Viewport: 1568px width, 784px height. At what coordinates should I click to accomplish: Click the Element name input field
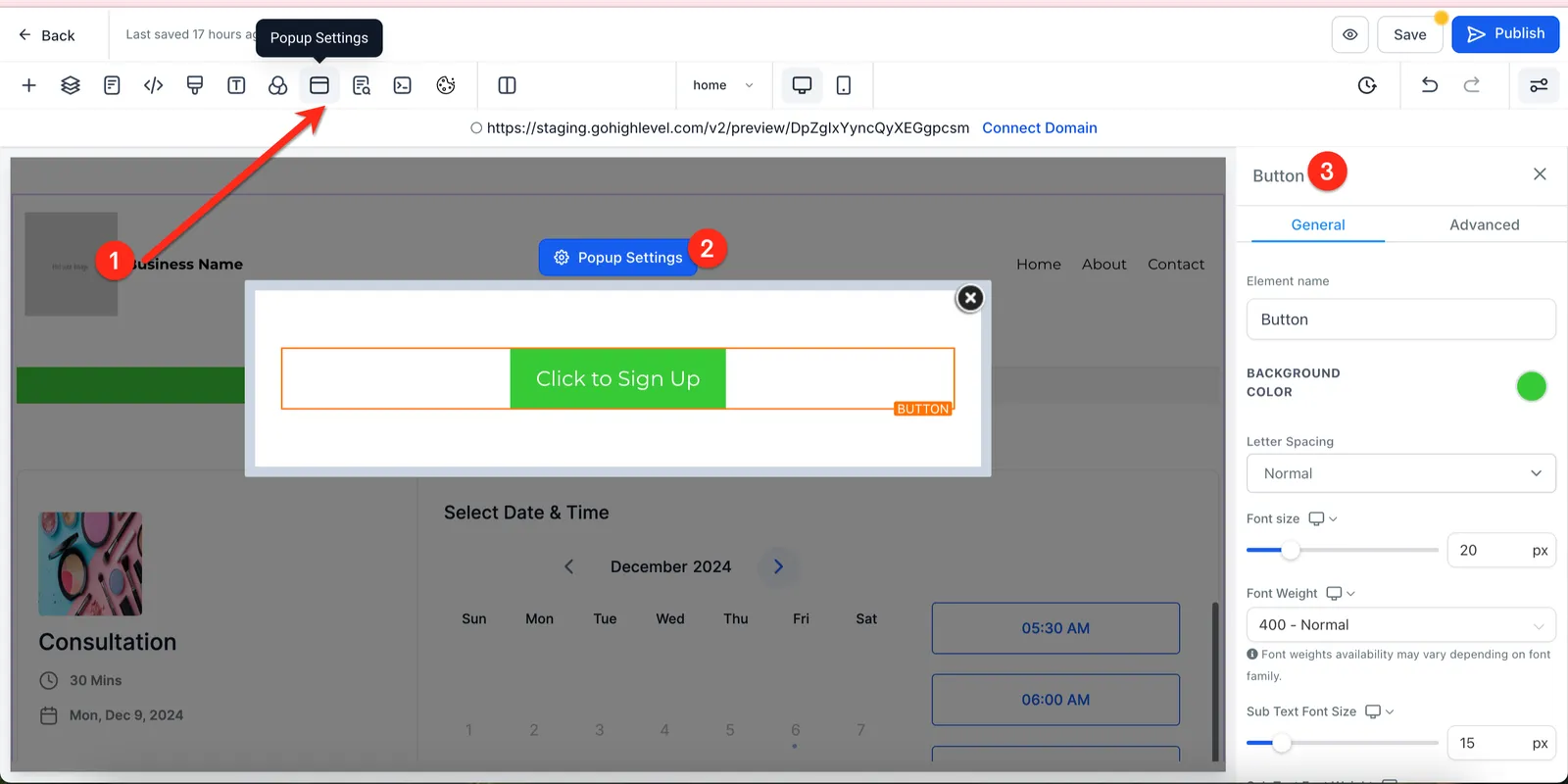[1401, 319]
